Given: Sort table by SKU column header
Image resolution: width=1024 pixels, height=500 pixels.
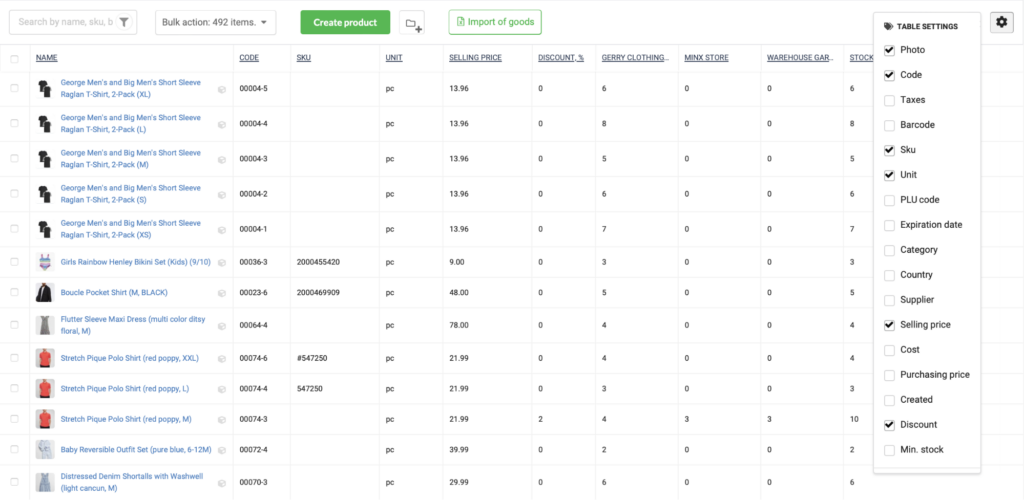Looking at the screenshot, I should [x=304, y=58].
